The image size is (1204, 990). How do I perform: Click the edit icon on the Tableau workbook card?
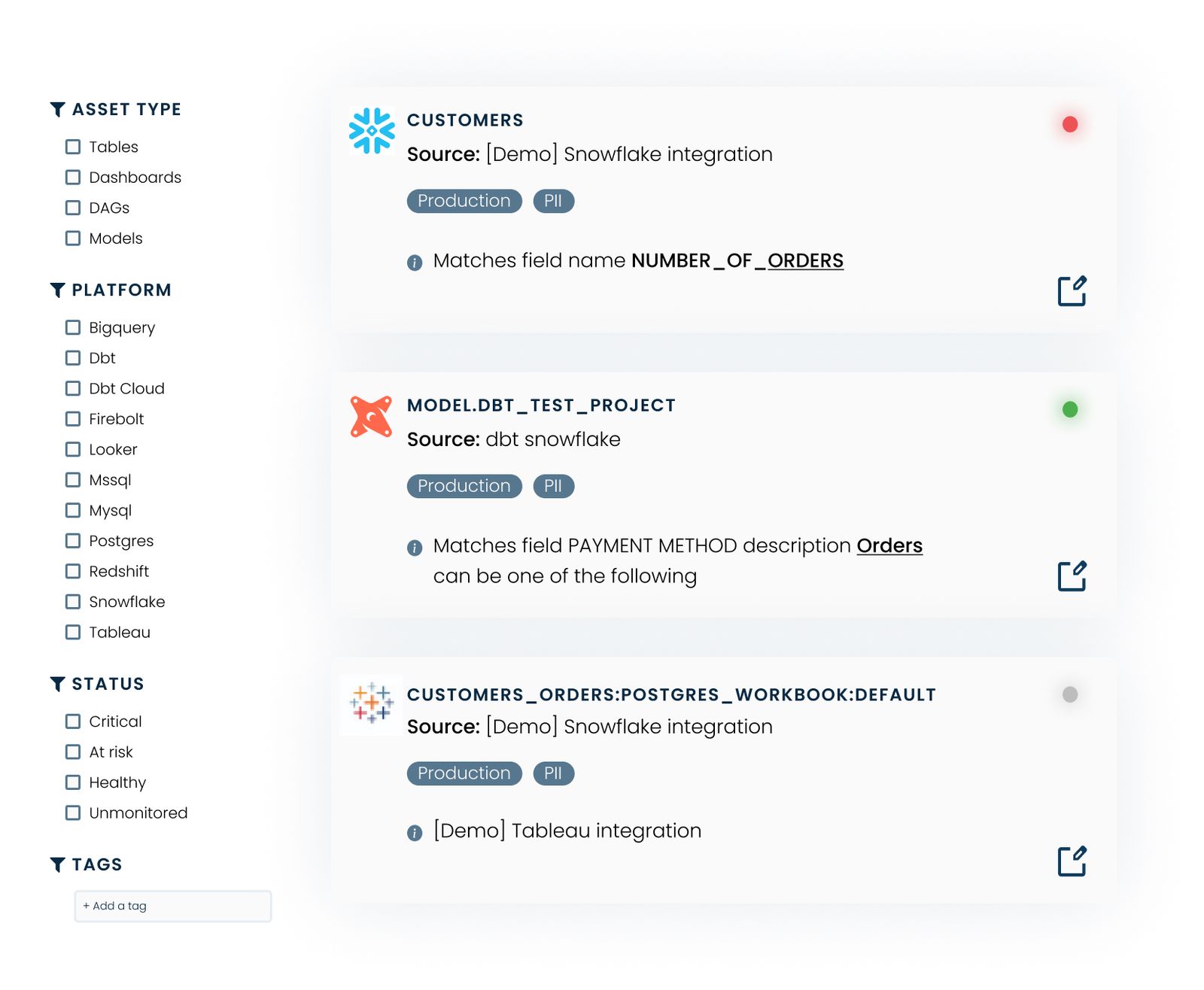(x=1073, y=861)
